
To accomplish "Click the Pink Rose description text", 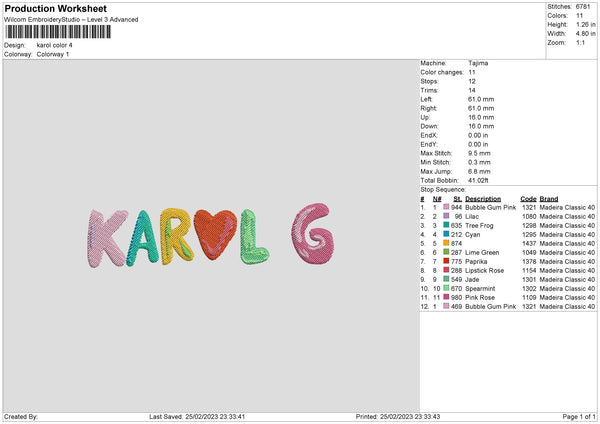I will [x=480, y=297].
